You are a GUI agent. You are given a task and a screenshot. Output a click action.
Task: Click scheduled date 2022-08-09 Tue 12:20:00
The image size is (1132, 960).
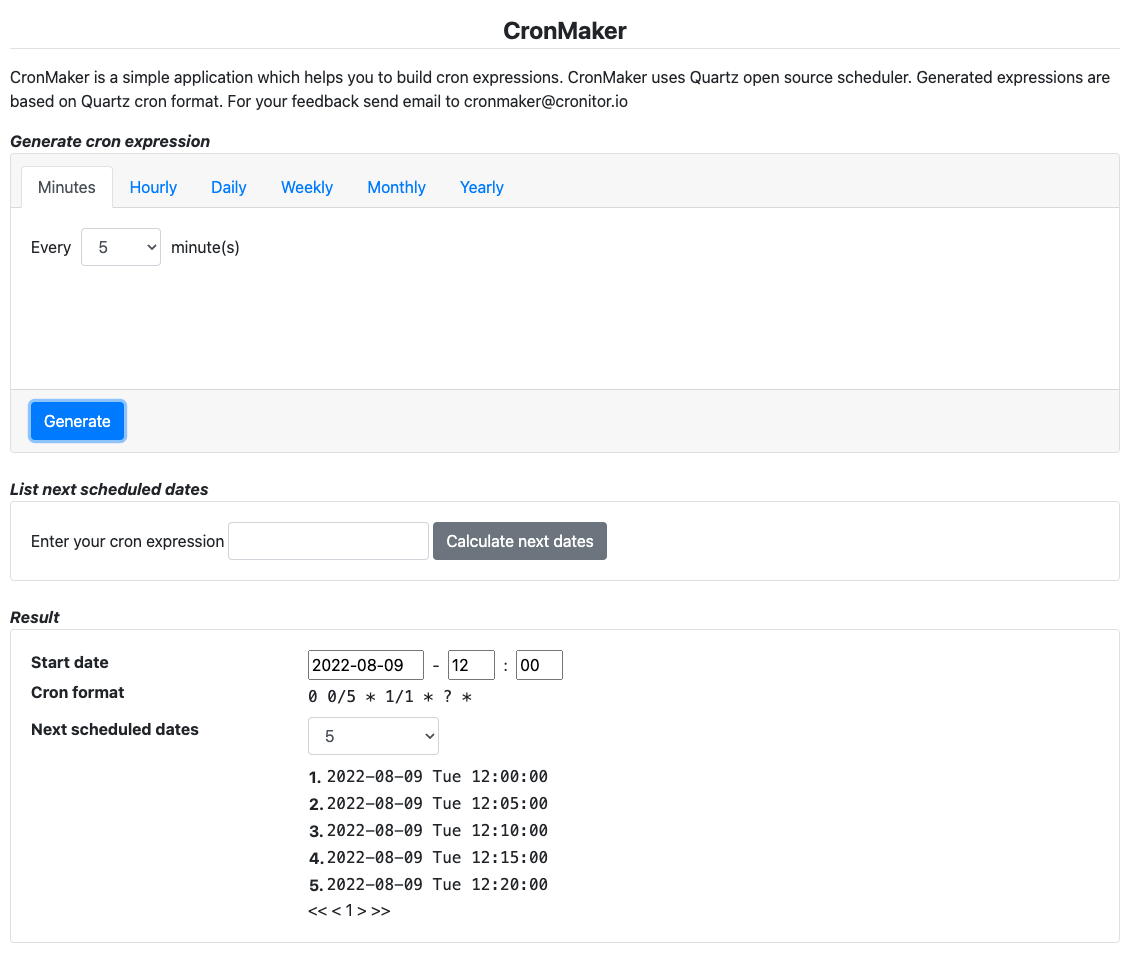click(437, 884)
